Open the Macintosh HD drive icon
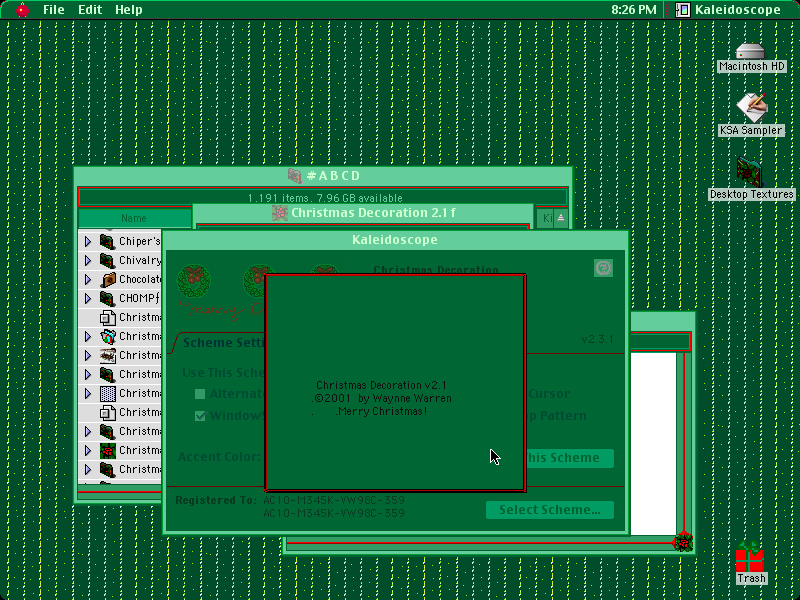This screenshot has height=600, width=800. (751, 51)
